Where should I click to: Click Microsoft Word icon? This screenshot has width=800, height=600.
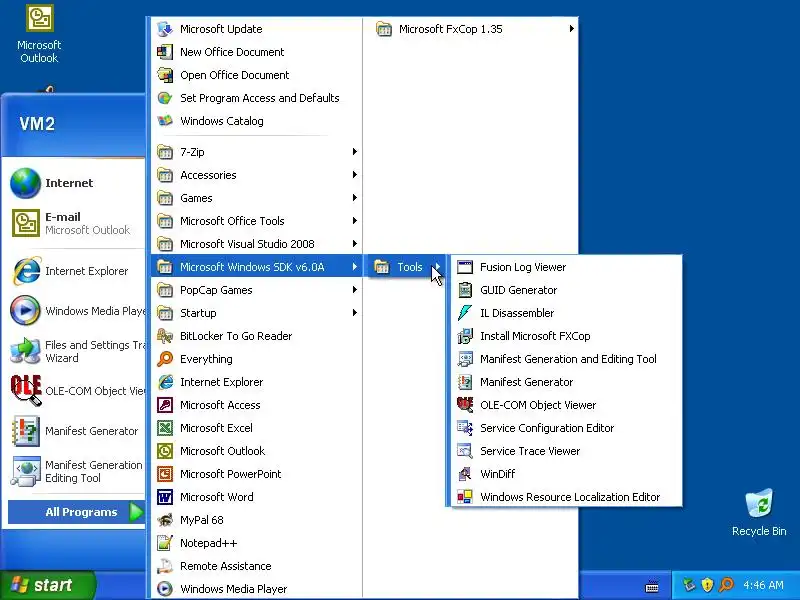(x=165, y=496)
